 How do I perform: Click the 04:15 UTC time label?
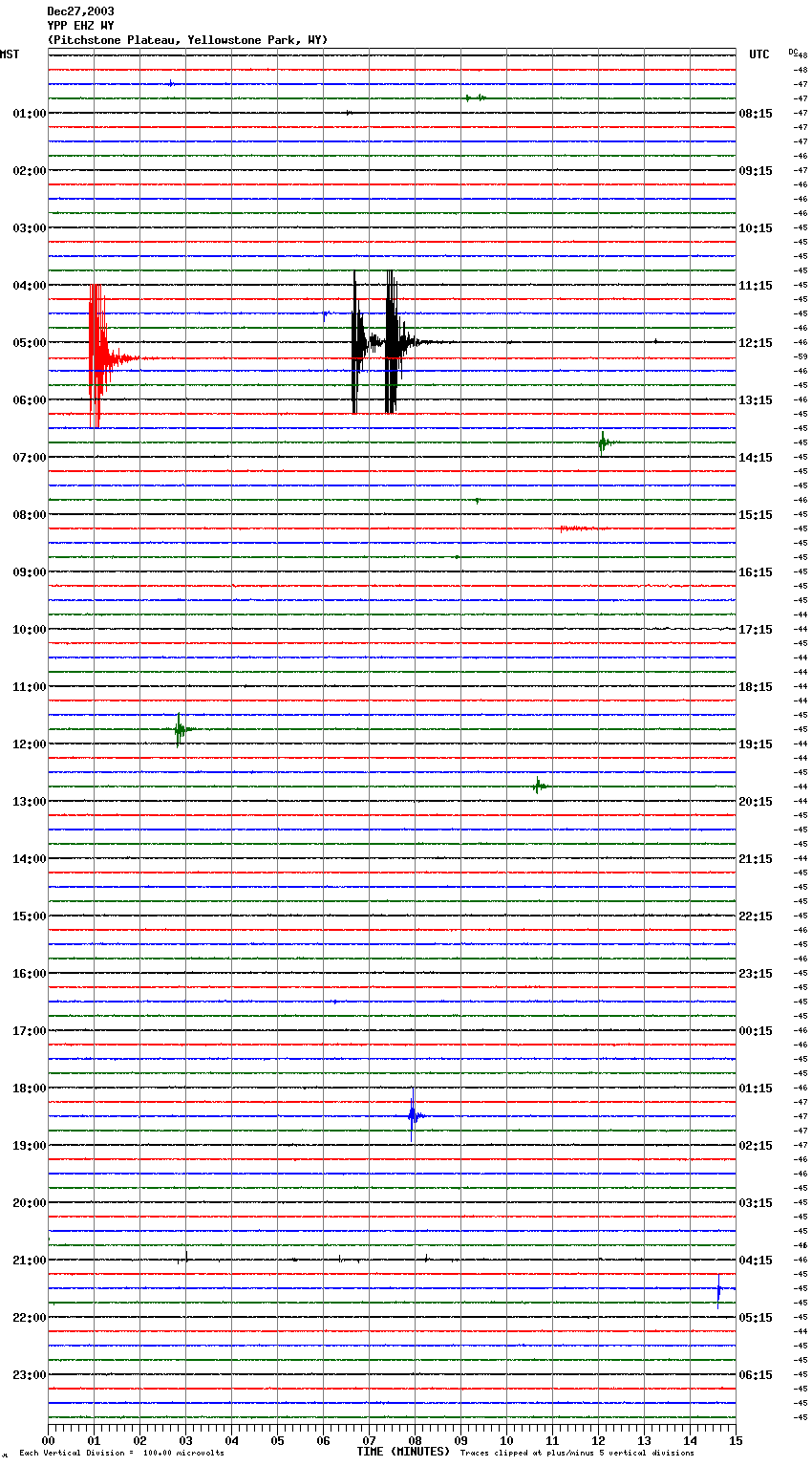point(756,1261)
